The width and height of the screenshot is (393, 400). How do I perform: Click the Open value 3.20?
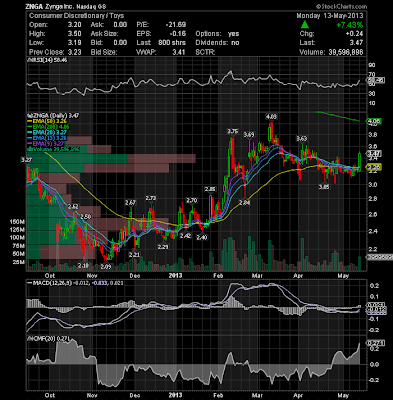[x=75, y=25]
